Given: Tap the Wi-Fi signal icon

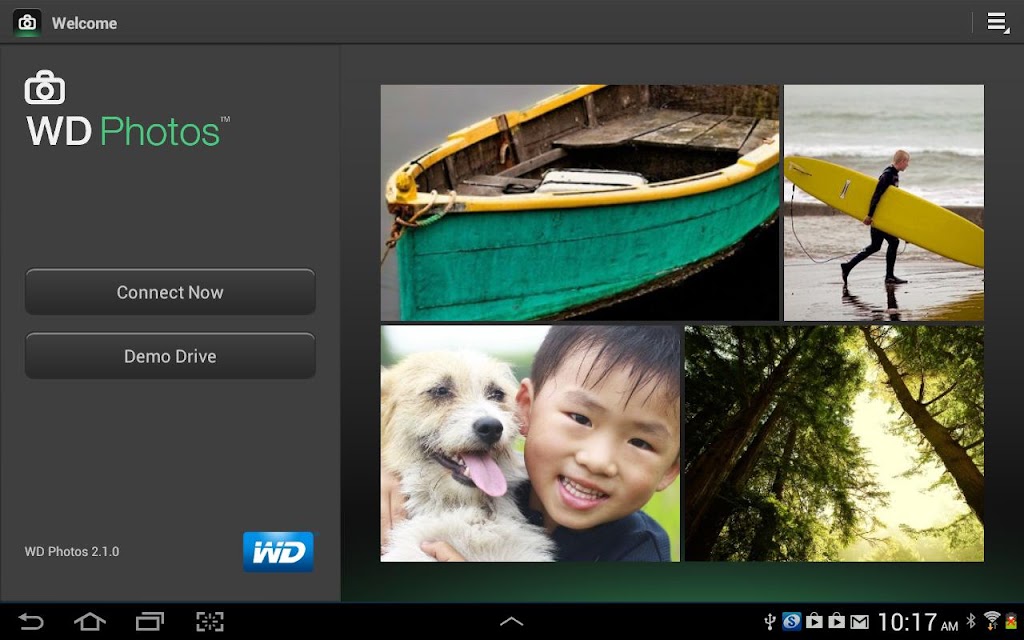Looking at the screenshot, I should pyautogui.click(x=991, y=620).
